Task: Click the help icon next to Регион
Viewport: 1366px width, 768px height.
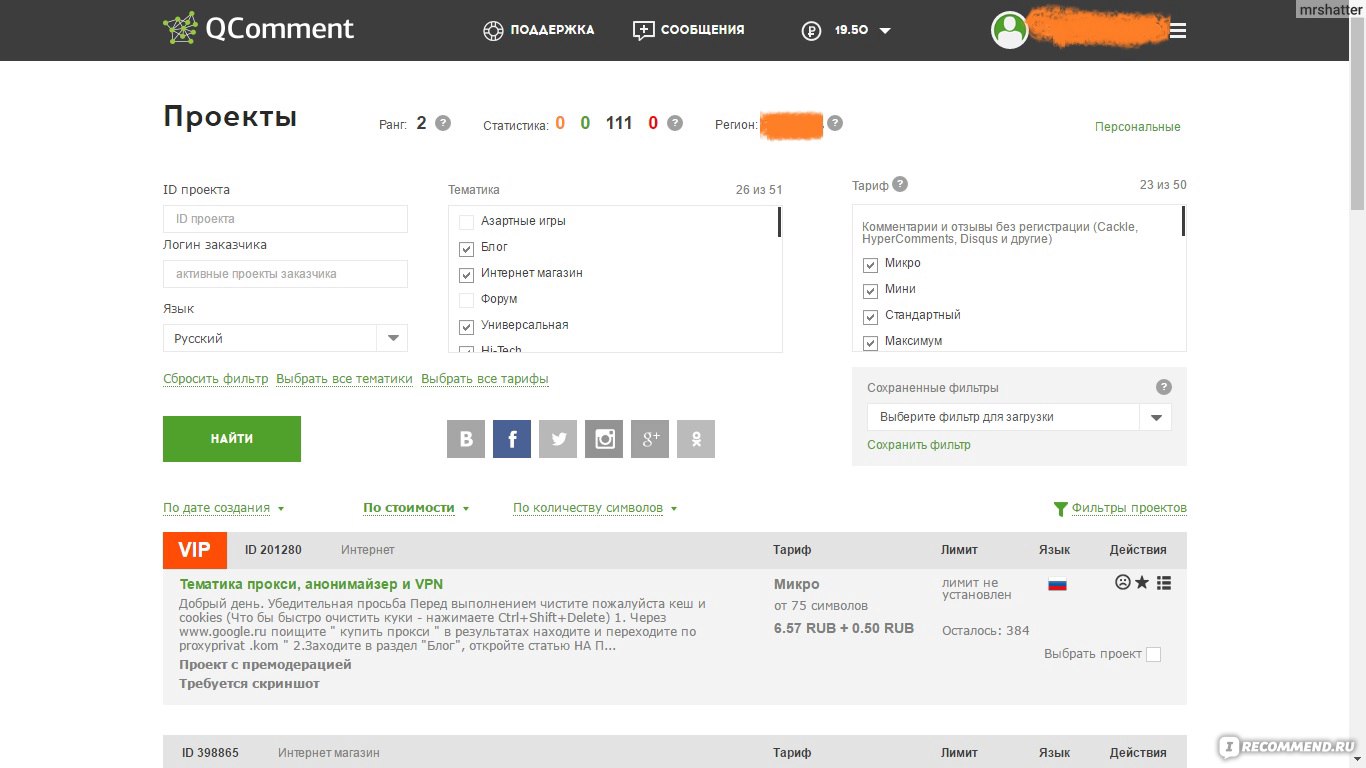Action: (835, 123)
